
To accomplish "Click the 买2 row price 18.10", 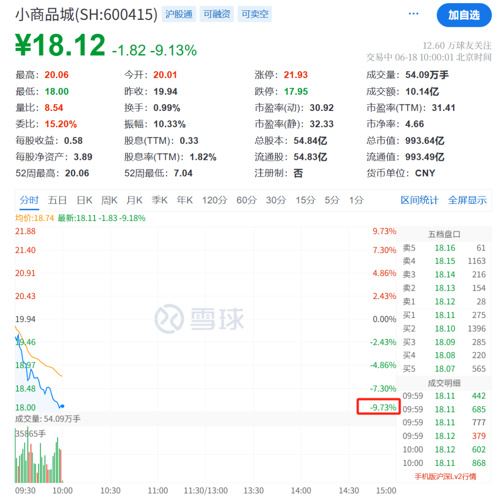I will point(445,329).
